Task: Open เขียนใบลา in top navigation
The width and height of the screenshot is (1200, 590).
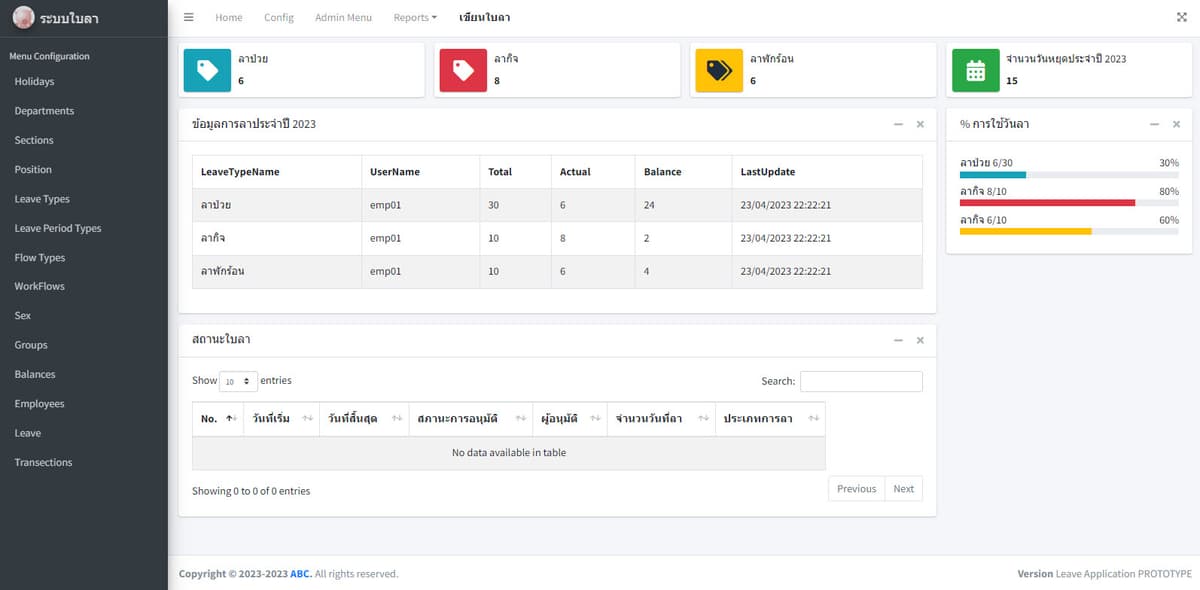Action: (485, 18)
